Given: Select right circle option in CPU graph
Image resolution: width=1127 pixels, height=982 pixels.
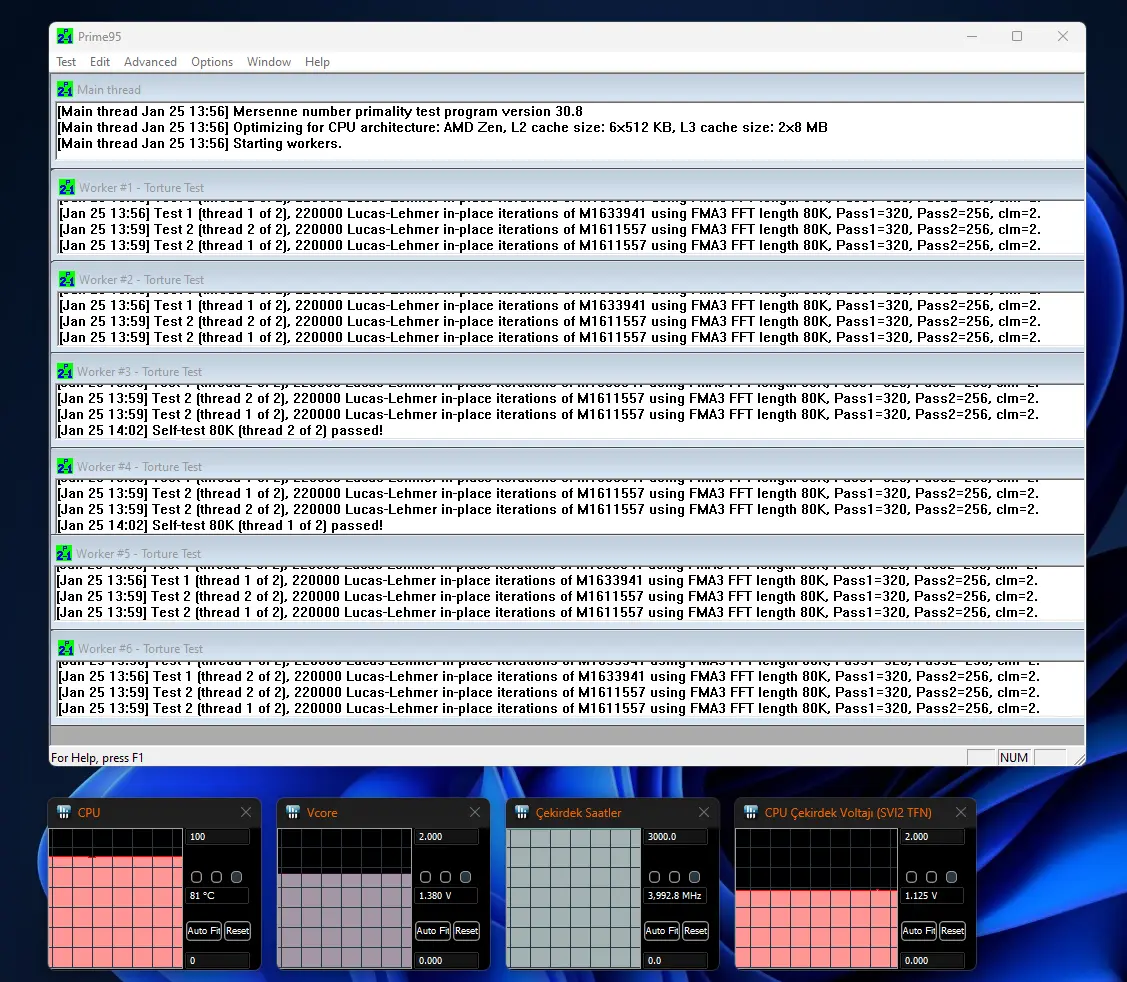Looking at the screenshot, I should (236, 877).
